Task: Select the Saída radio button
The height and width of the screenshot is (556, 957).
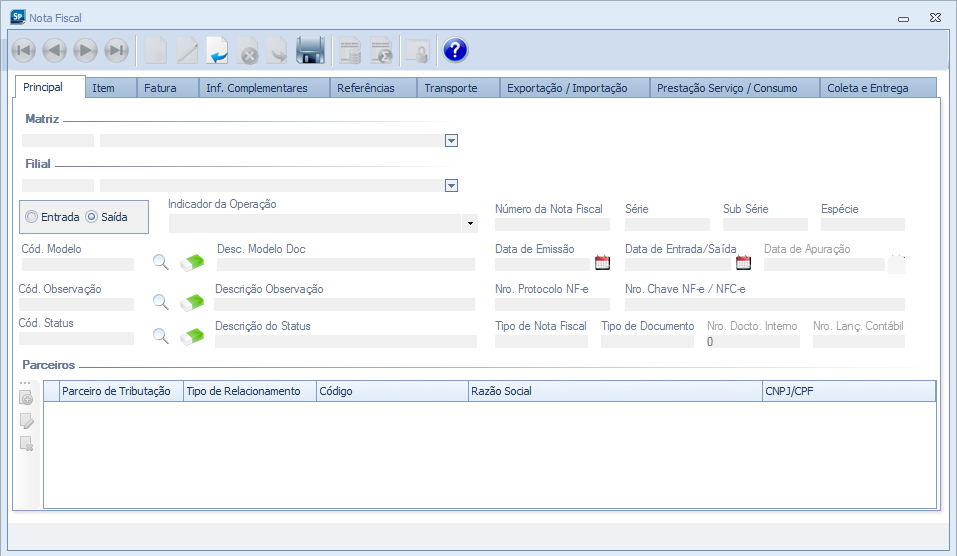Action: pyautogui.click(x=92, y=217)
